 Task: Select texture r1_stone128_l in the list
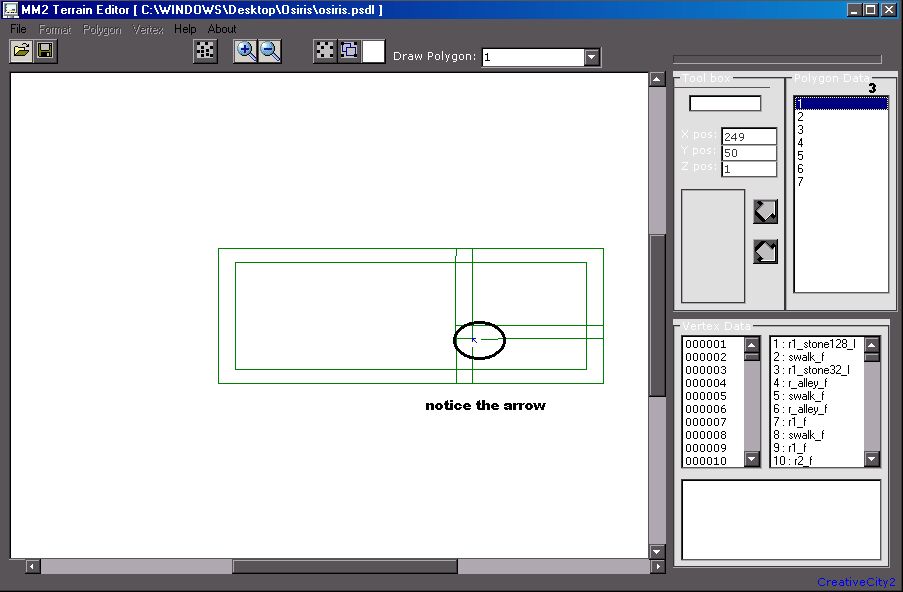(813, 344)
